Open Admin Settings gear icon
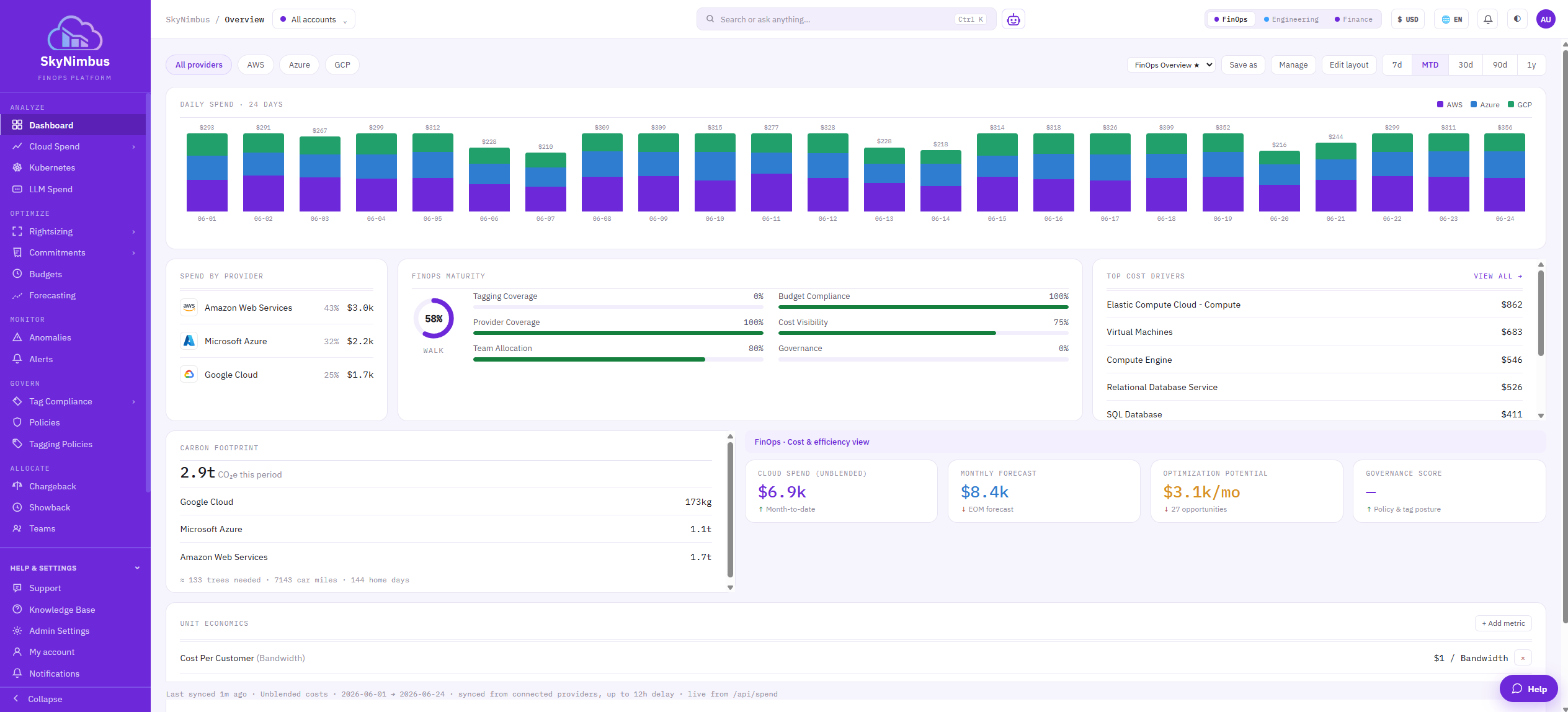The height and width of the screenshot is (712, 1568). (17, 631)
